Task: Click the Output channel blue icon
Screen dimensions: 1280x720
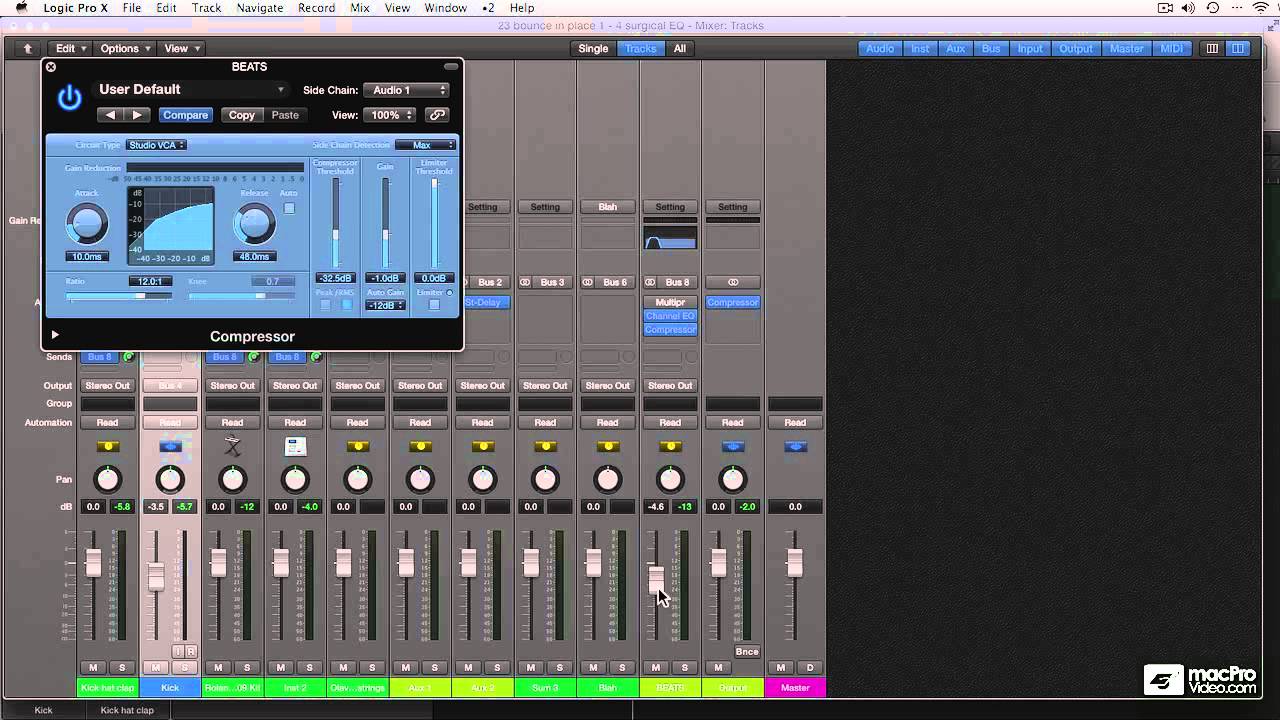Action: pyautogui.click(x=733, y=446)
